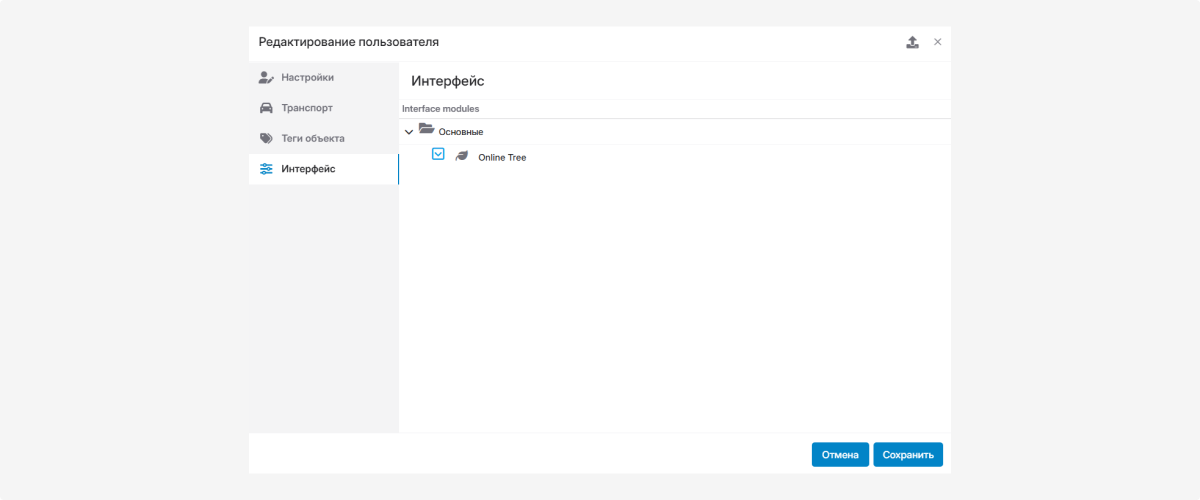Click the tags icon beside Теги объекта
Image resolution: width=1200 pixels, height=500 pixels.
[x=266, y=139]
